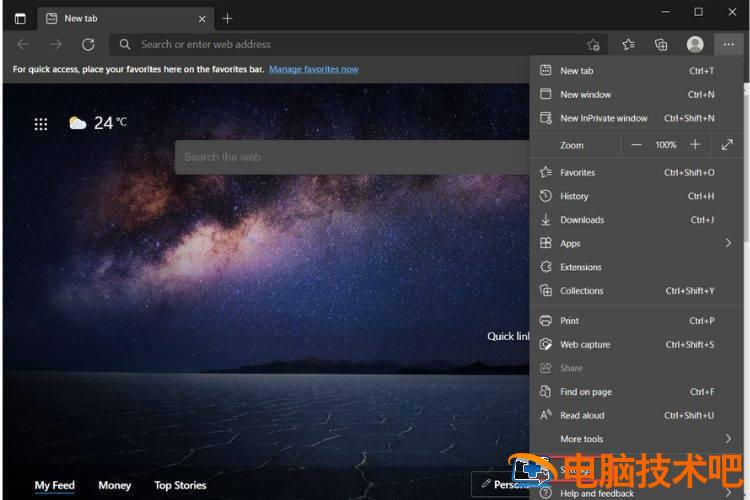Toggle the Settings and more ellipsis button
Screen dimensions: 750x500
click(x=728, y=44)
